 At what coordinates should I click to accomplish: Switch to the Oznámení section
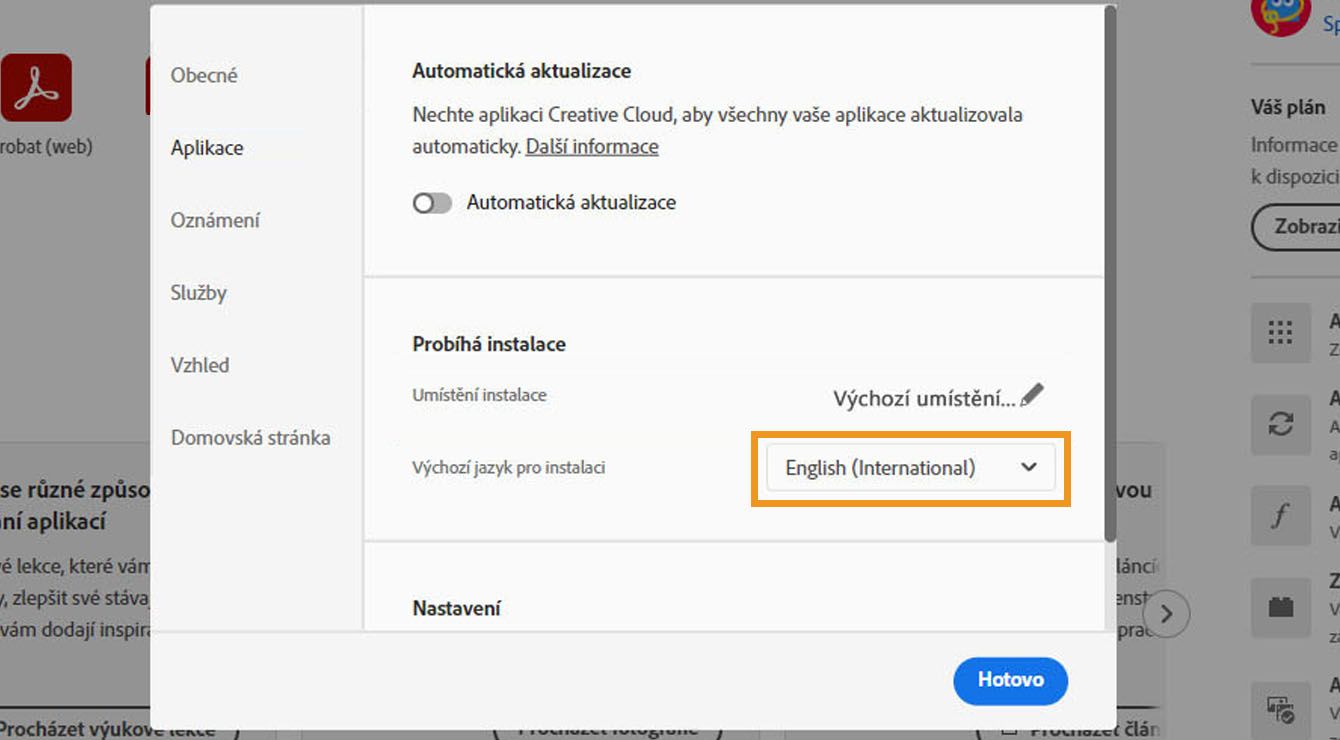tap(215, 219)
